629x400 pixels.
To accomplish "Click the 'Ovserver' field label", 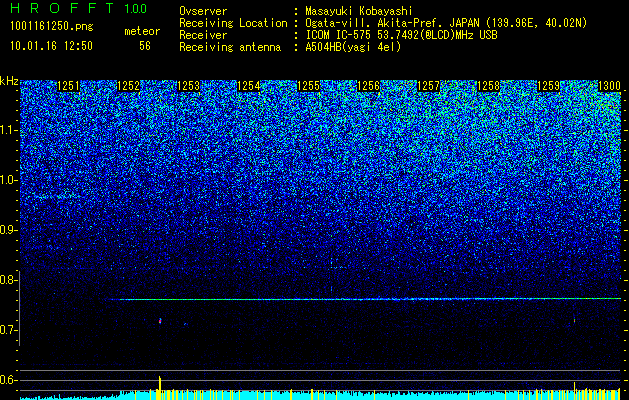I will click(203, 11).
